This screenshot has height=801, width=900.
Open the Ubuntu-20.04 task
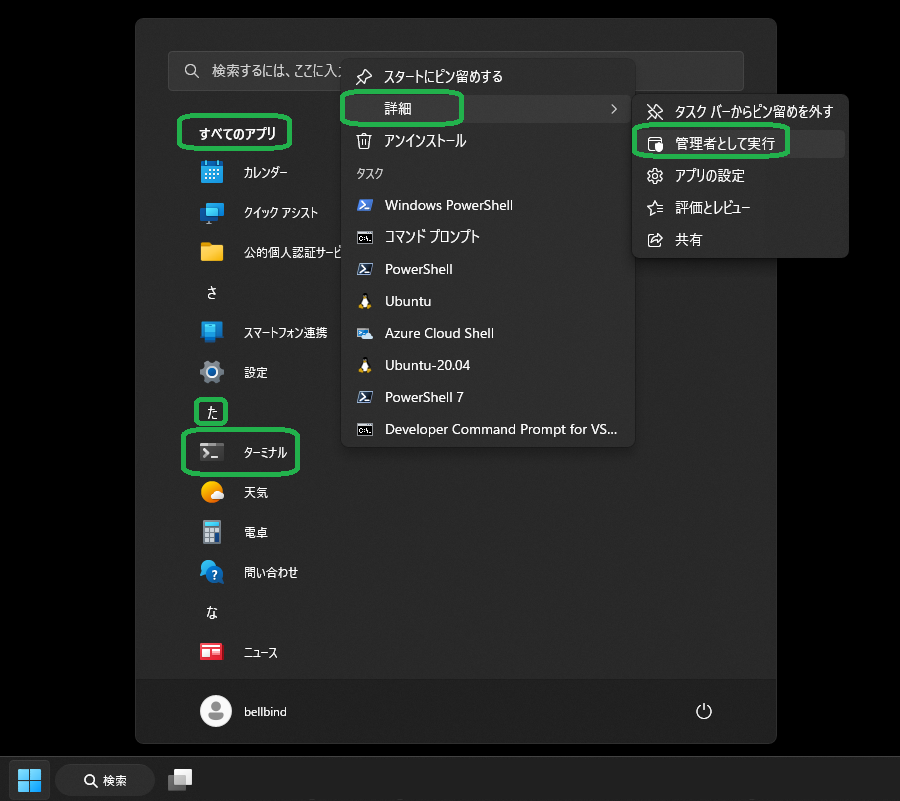pyautogui.click(x=487, y=365)
